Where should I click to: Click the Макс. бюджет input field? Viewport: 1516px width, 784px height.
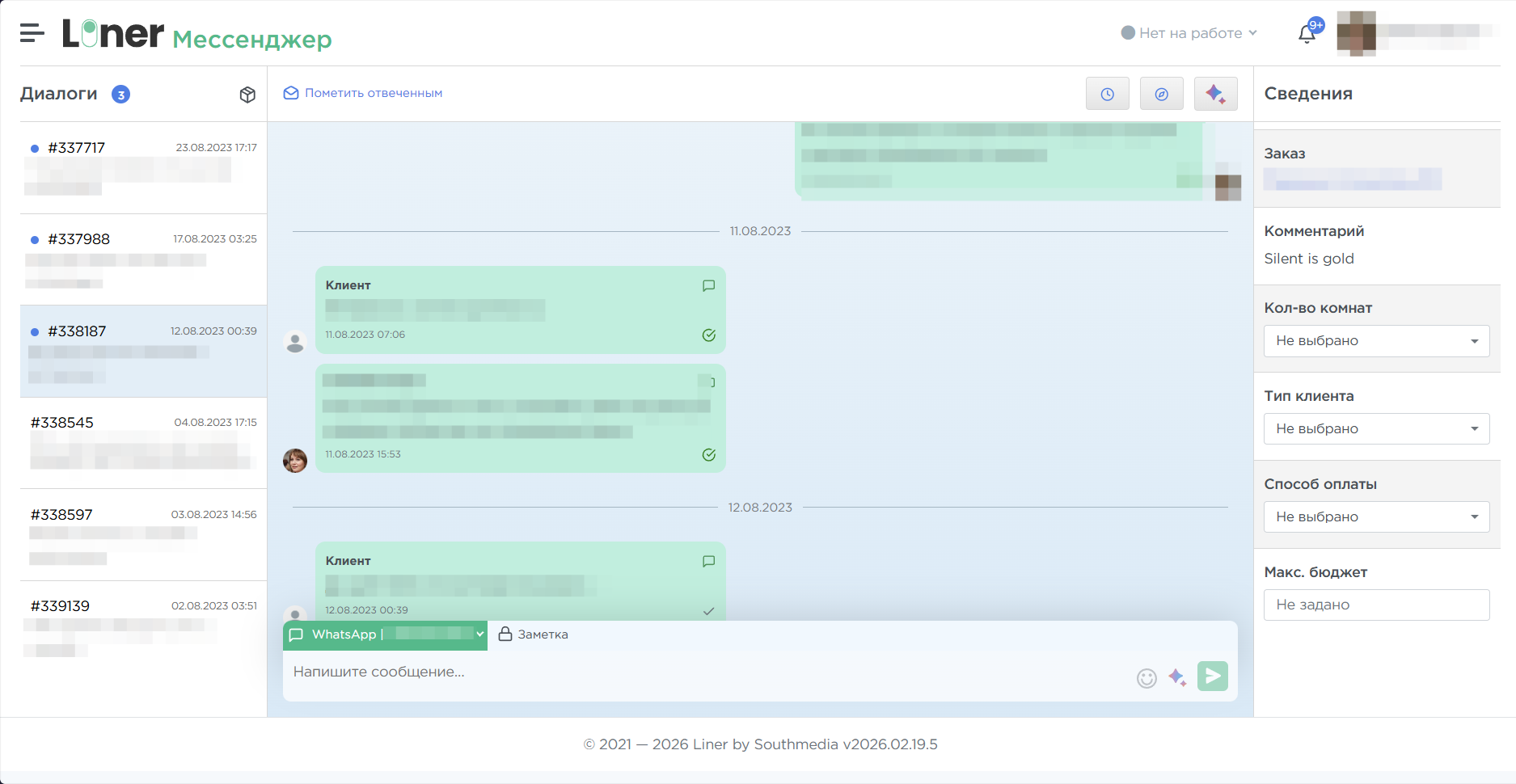point(1376,605)
